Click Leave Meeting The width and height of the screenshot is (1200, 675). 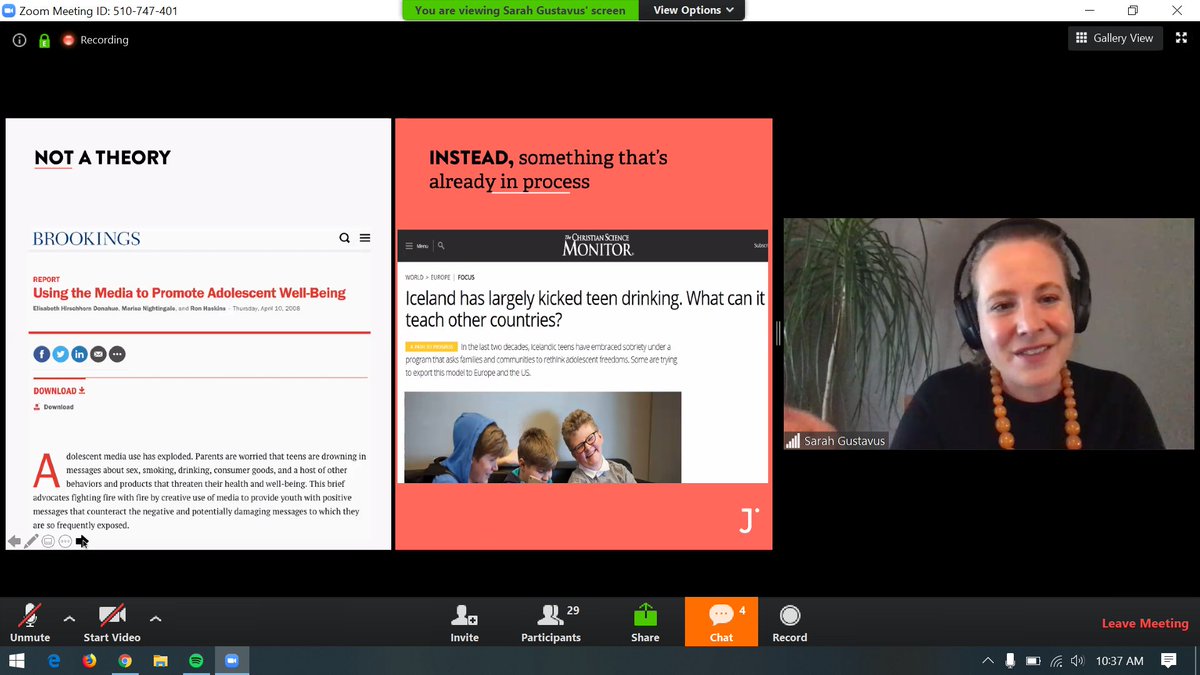(1145, 623)
